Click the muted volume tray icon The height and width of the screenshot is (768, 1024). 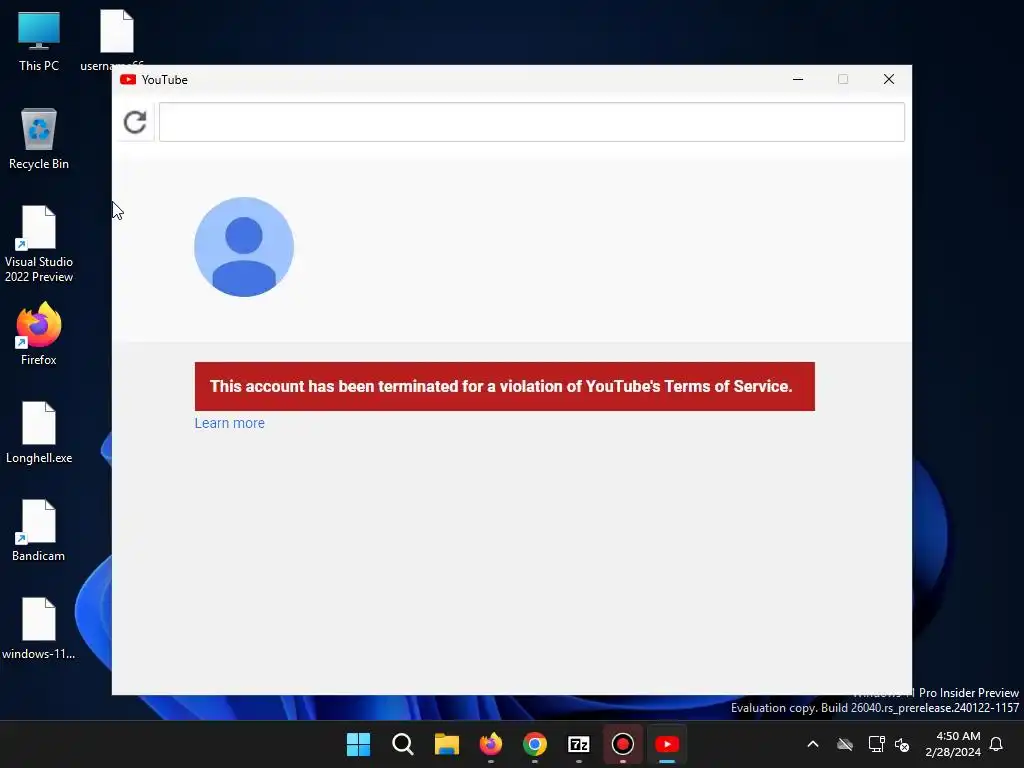tap(902, 744)
